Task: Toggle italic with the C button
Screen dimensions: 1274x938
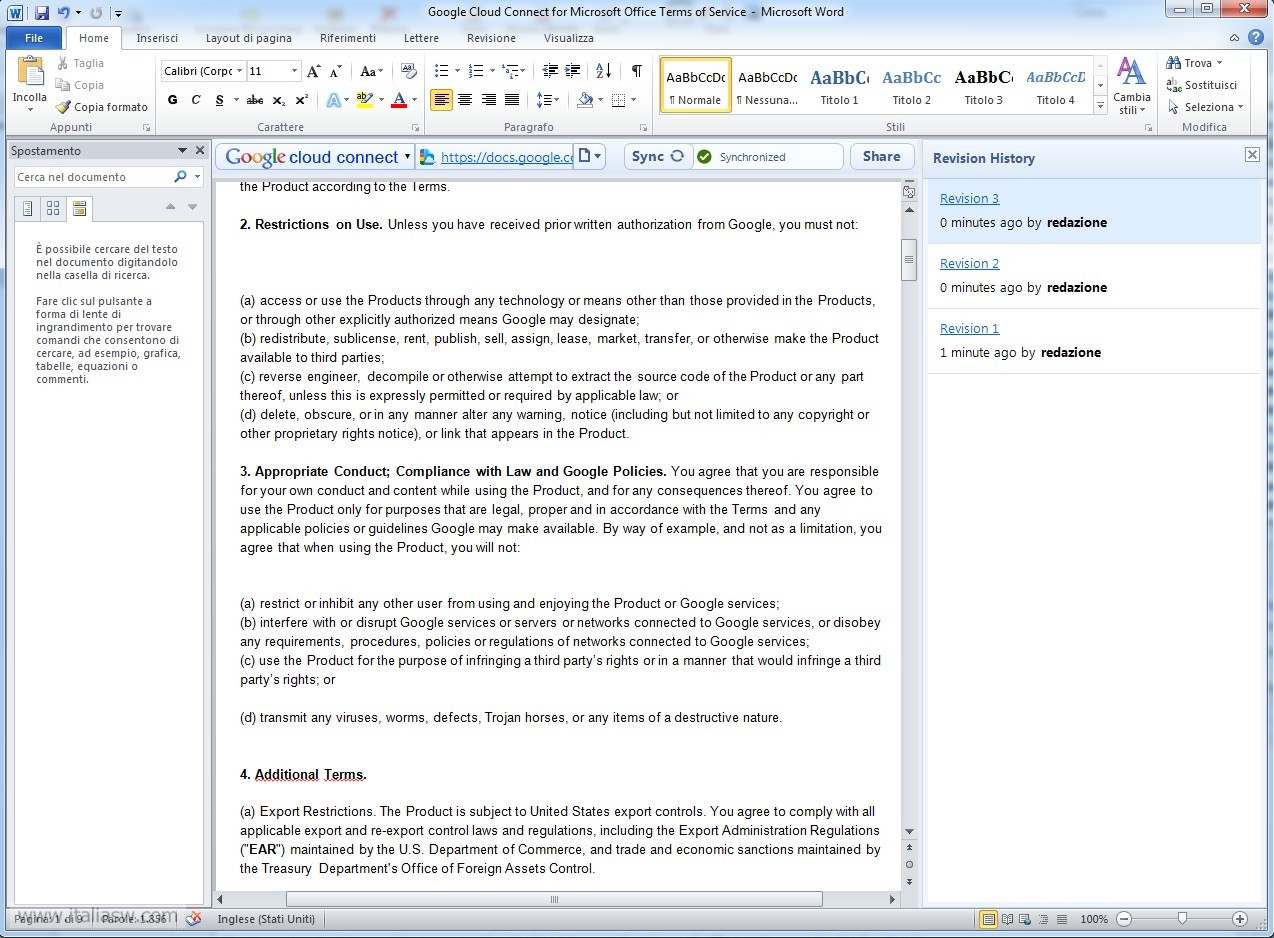Action: point(196,100)
